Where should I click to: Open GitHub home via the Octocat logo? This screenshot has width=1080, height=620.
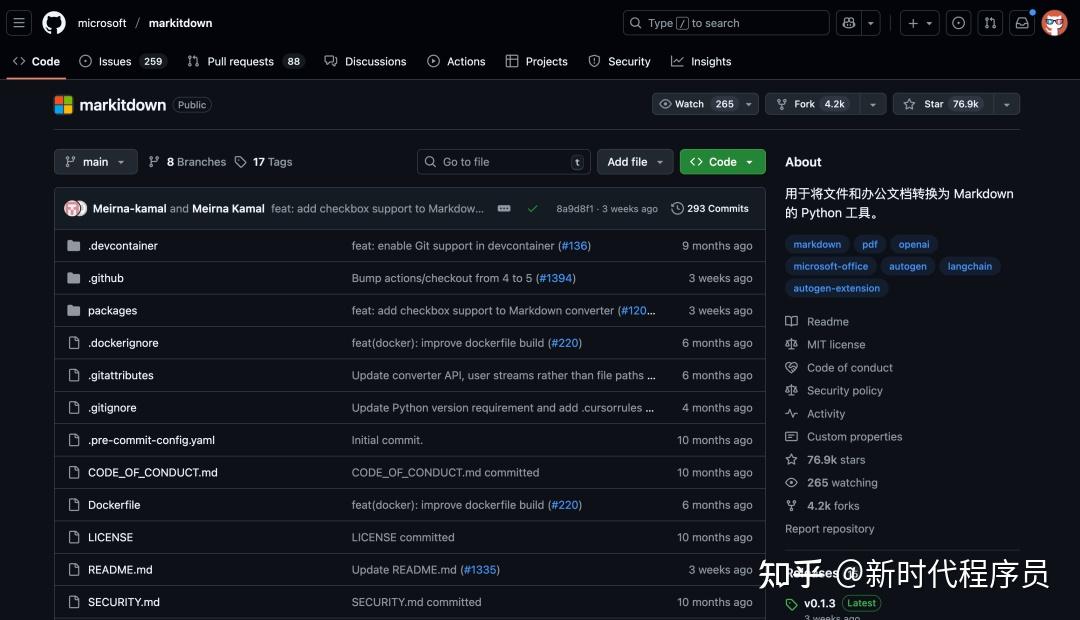tap(53, 22)
